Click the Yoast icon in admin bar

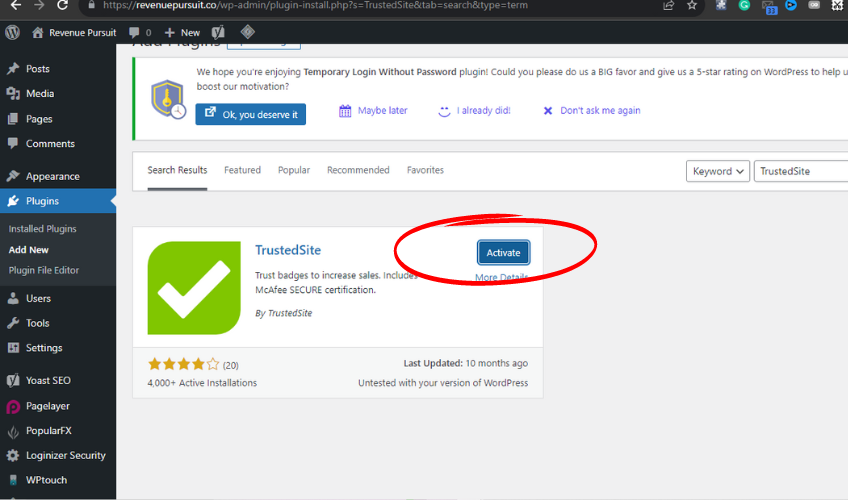(x=218, y=32)
